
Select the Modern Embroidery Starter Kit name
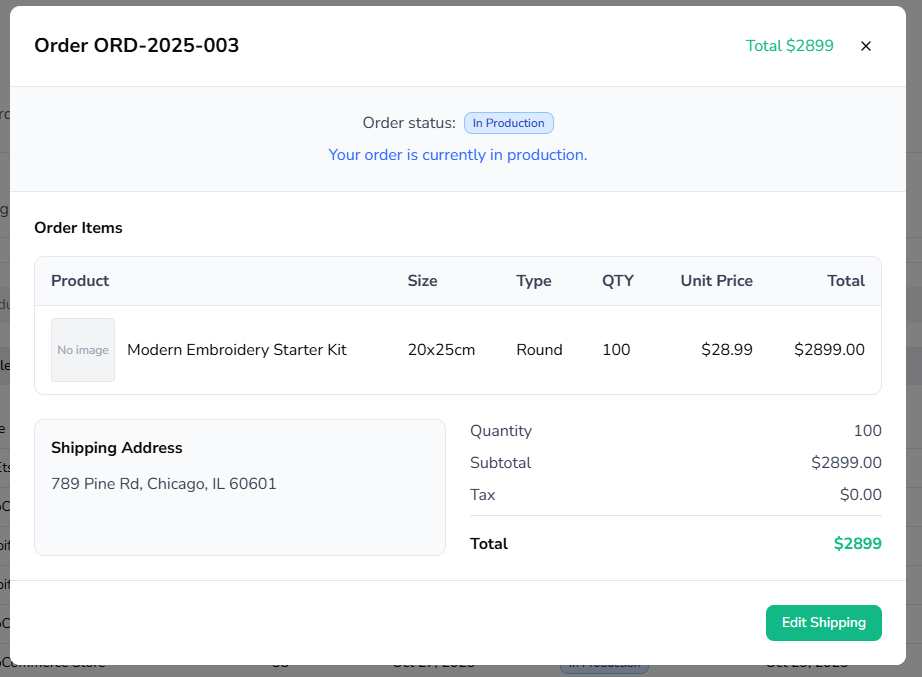pos(236,350)
